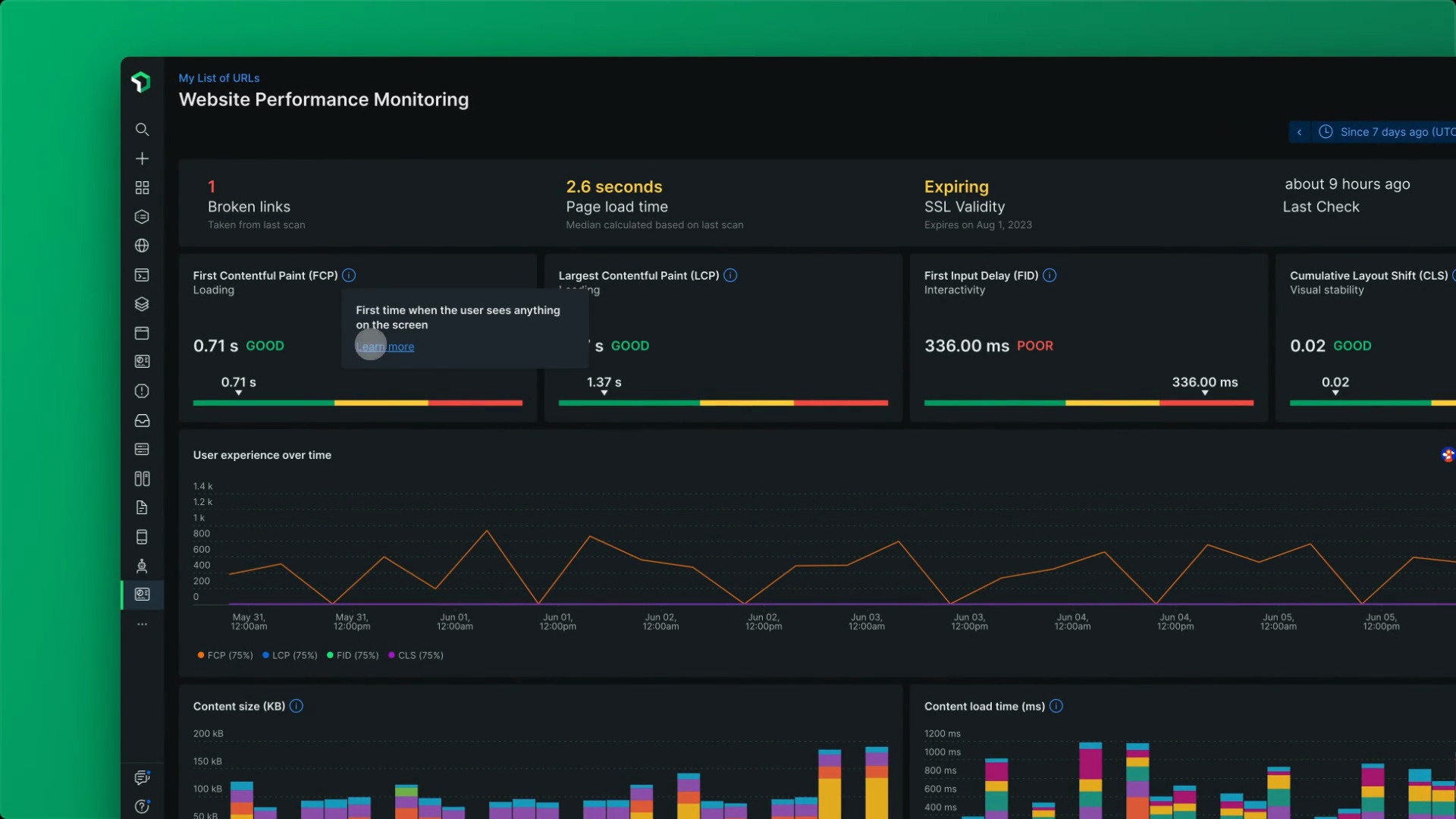Click the Website Performance Monitoring title
Screen dimensions: 1456x819
(324, 99)
